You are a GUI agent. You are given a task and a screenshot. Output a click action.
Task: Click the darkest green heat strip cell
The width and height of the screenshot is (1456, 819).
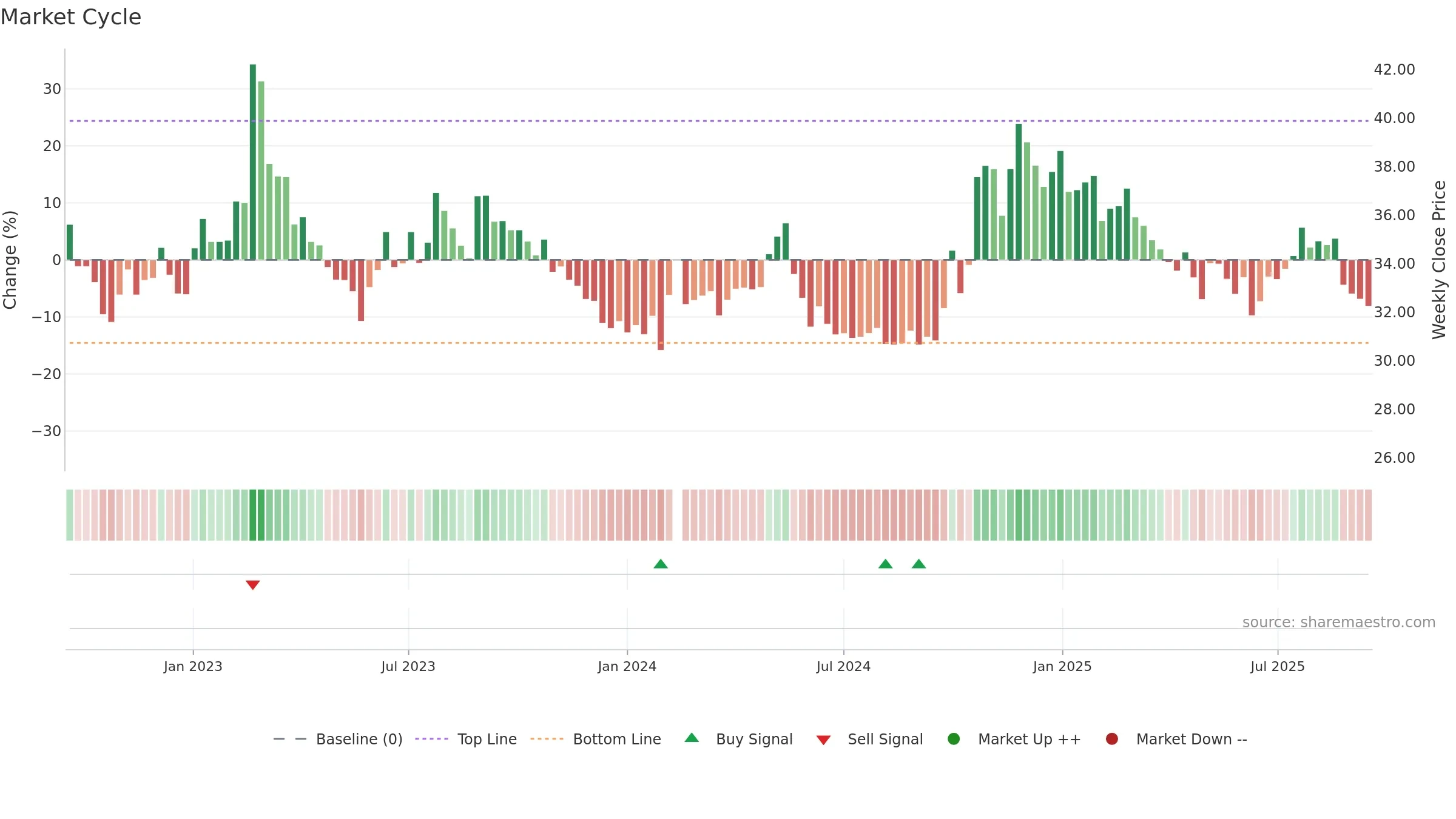[x=253, y=515]
